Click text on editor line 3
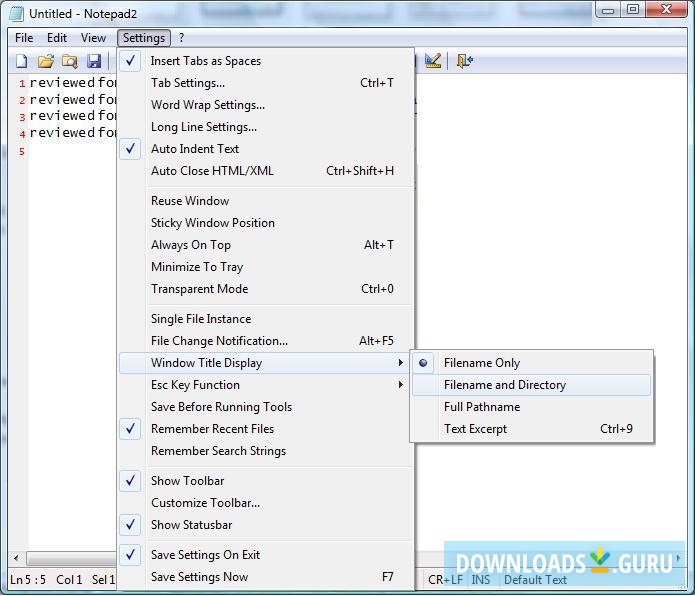This screenshot has height=596, width=695. (x=73, y=116)
